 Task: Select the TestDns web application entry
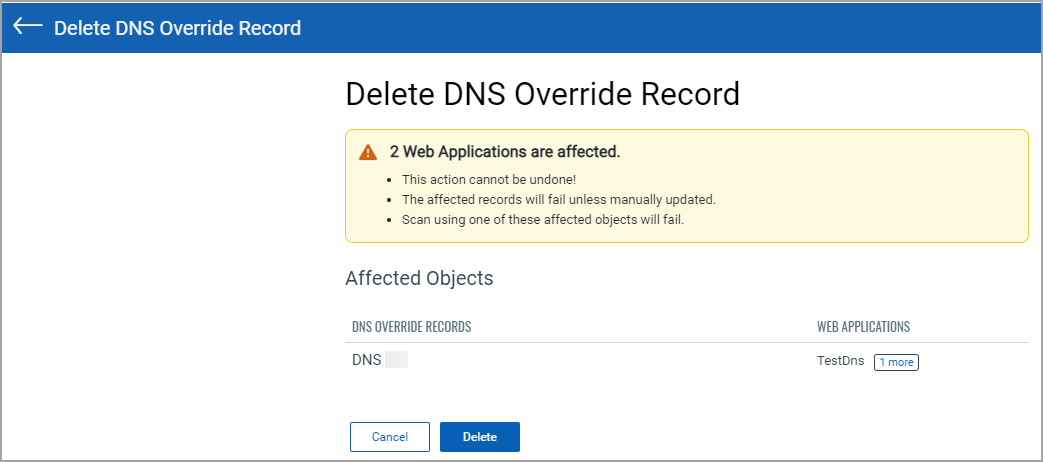840,361
